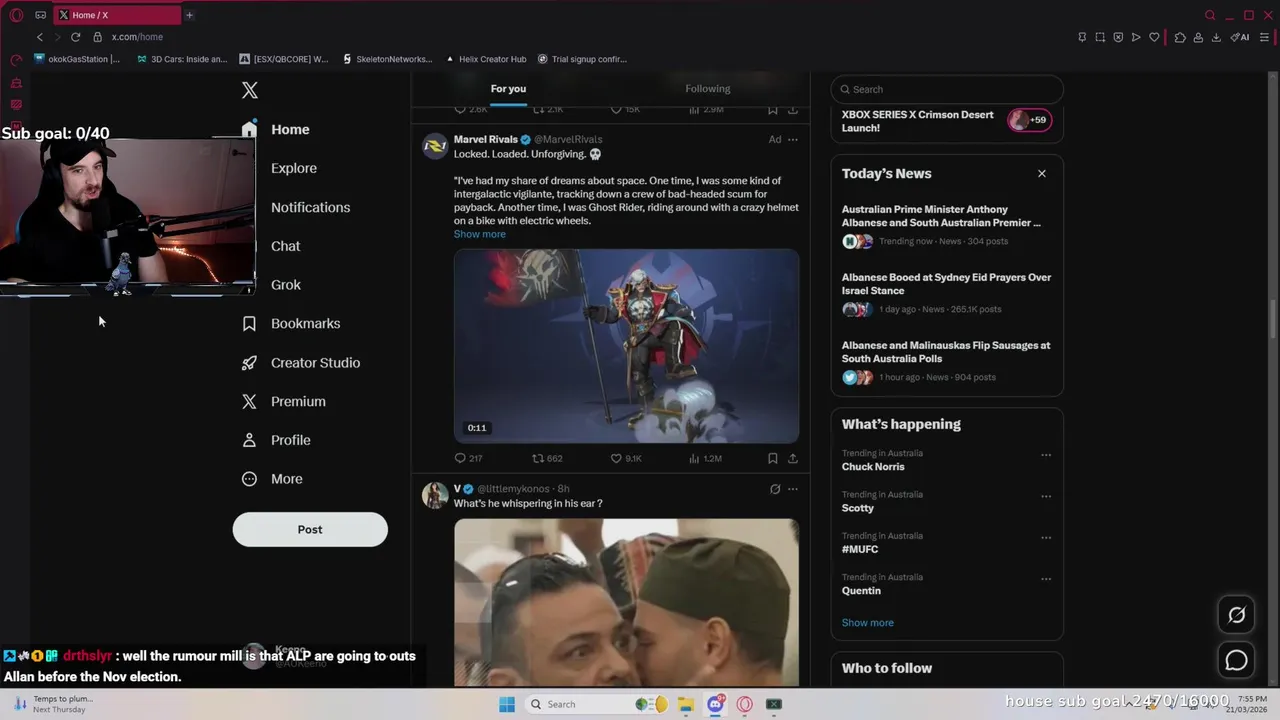The width and height of the screenshot is (1280, 720).
Task: Open V's profile avatar
Action: [435, 495]
